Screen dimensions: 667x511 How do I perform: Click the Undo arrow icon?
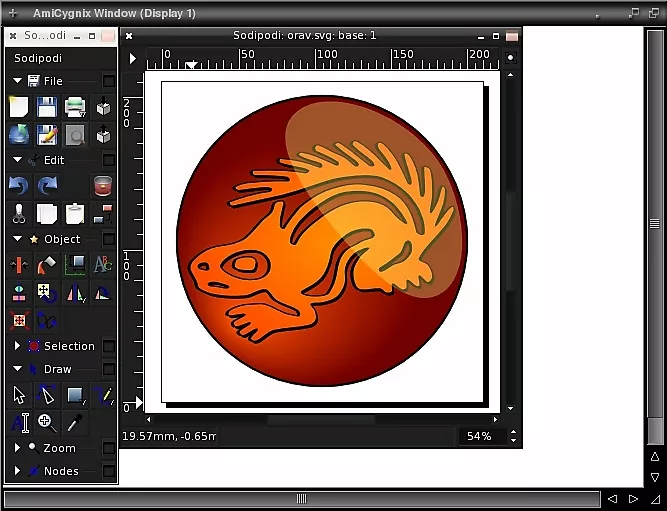click(18, 186)
